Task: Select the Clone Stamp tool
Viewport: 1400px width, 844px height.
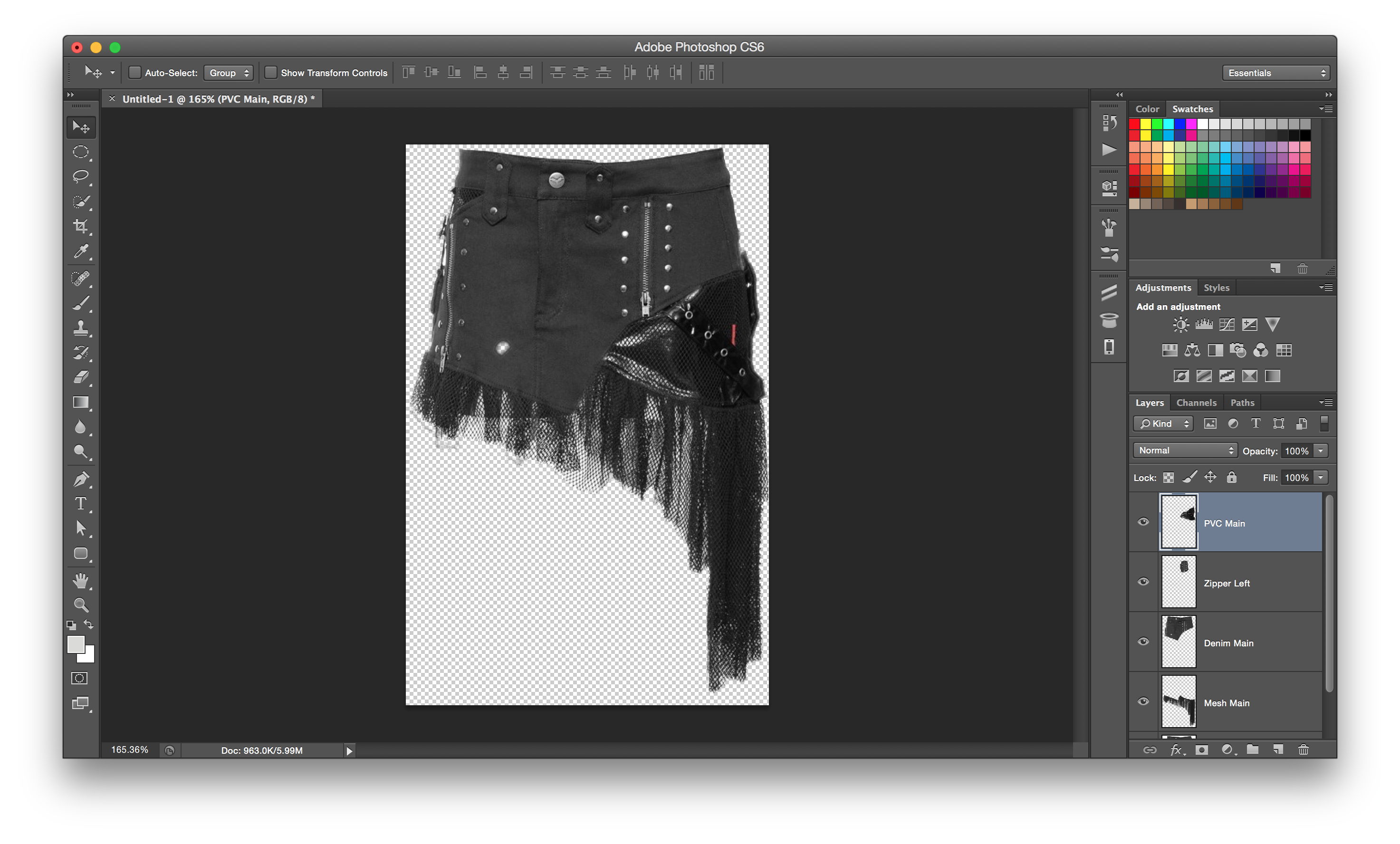Action: point(81,328)
